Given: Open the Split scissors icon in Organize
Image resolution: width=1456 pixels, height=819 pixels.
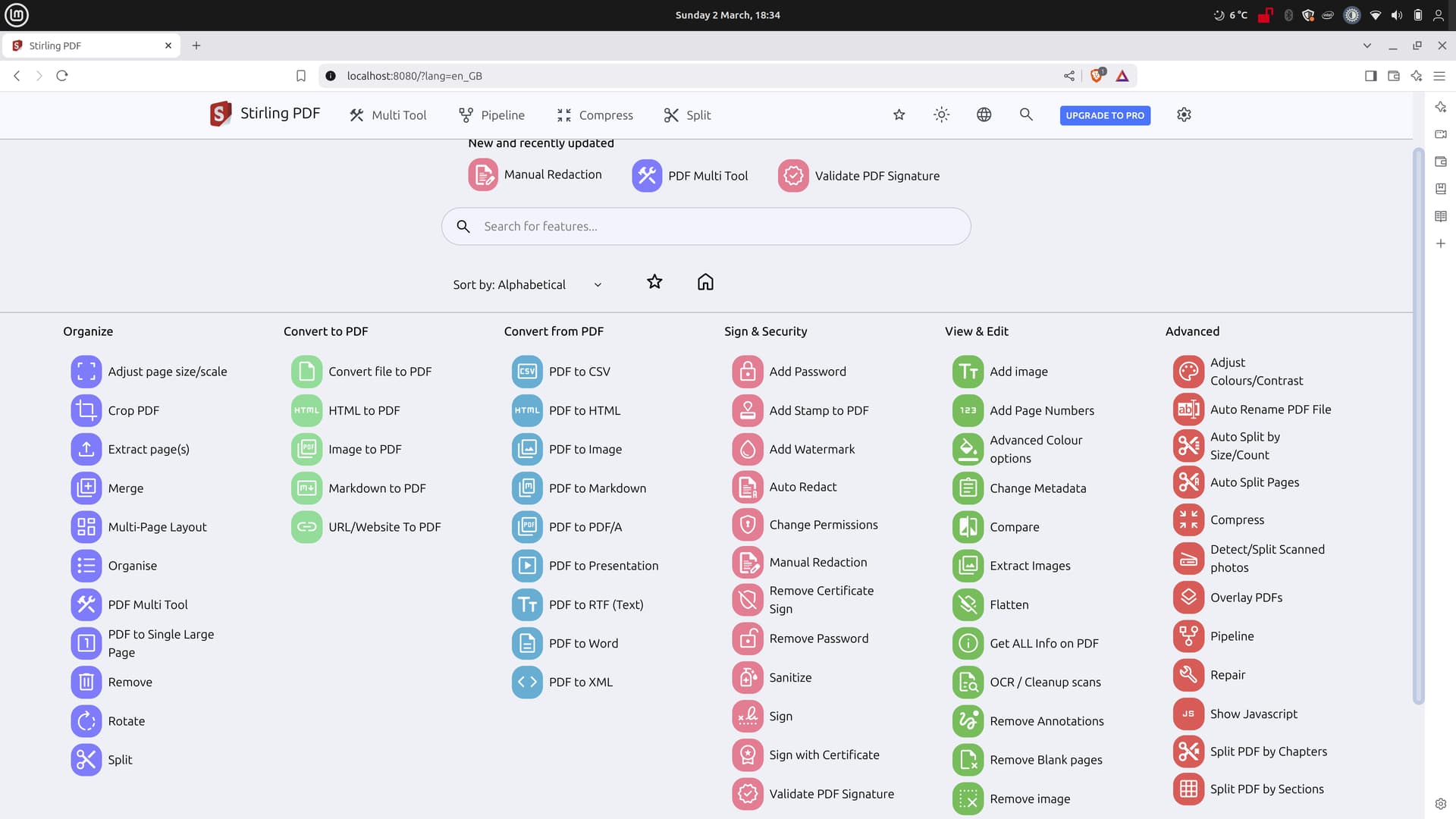Looking at the screenshot, I should 86,760.
